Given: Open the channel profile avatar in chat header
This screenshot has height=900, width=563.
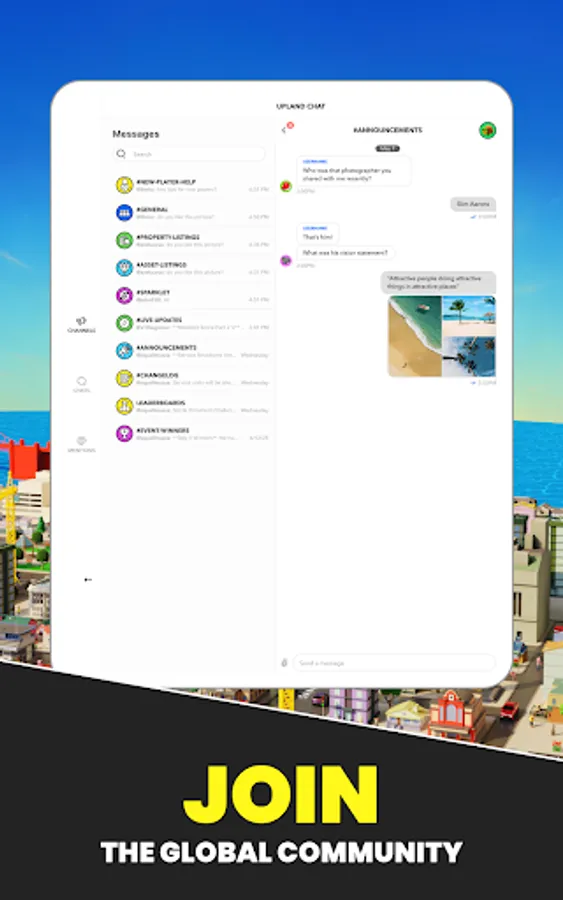Looking at the screenshot, I should (487, 130).
